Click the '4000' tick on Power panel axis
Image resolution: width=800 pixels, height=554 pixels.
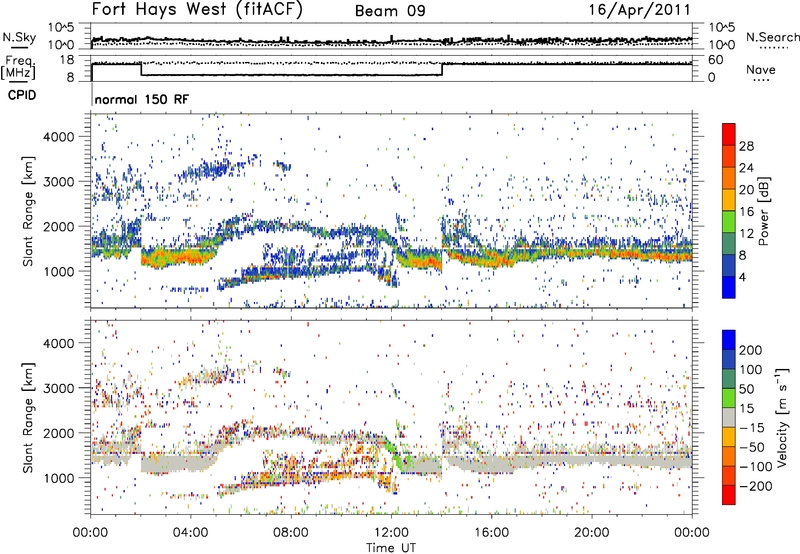click(59, 137)
